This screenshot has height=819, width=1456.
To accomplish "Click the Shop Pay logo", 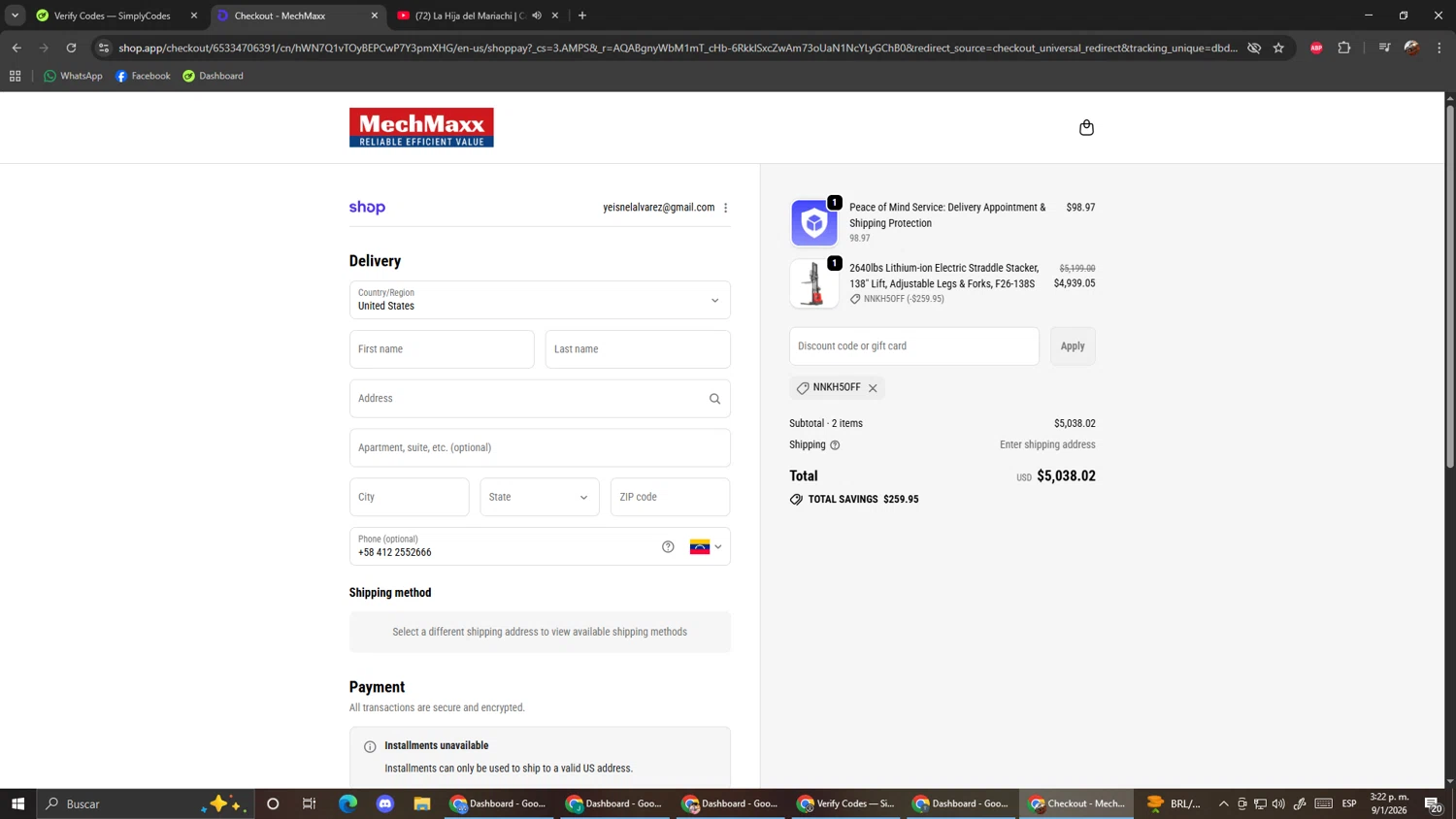I will (x=367, y=208).
